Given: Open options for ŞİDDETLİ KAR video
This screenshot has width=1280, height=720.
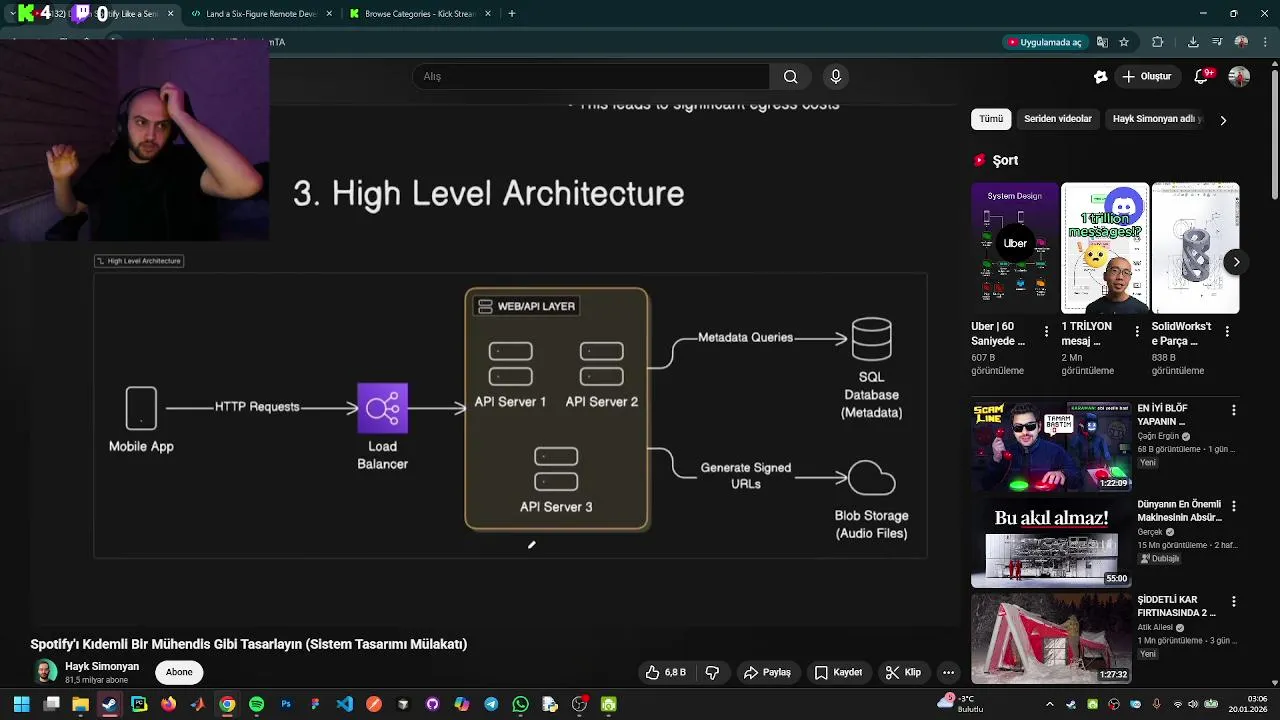Looking at the screenshot, I should 1233,602.
